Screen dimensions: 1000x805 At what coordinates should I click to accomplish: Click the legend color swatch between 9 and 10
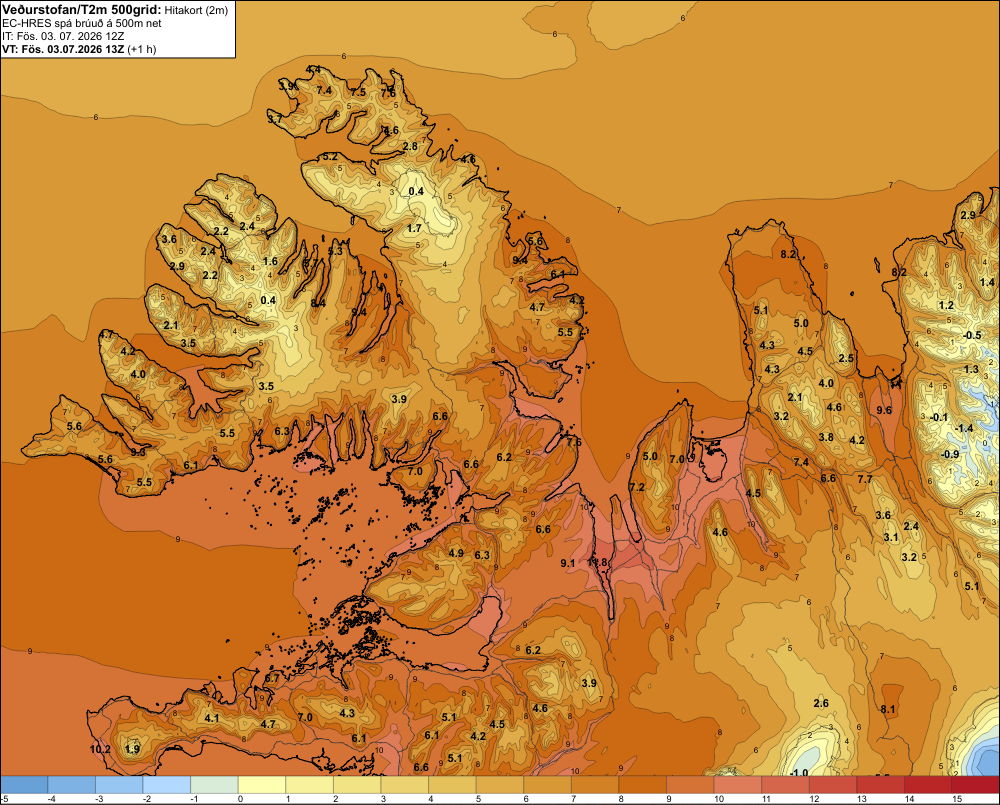[690, 785]
